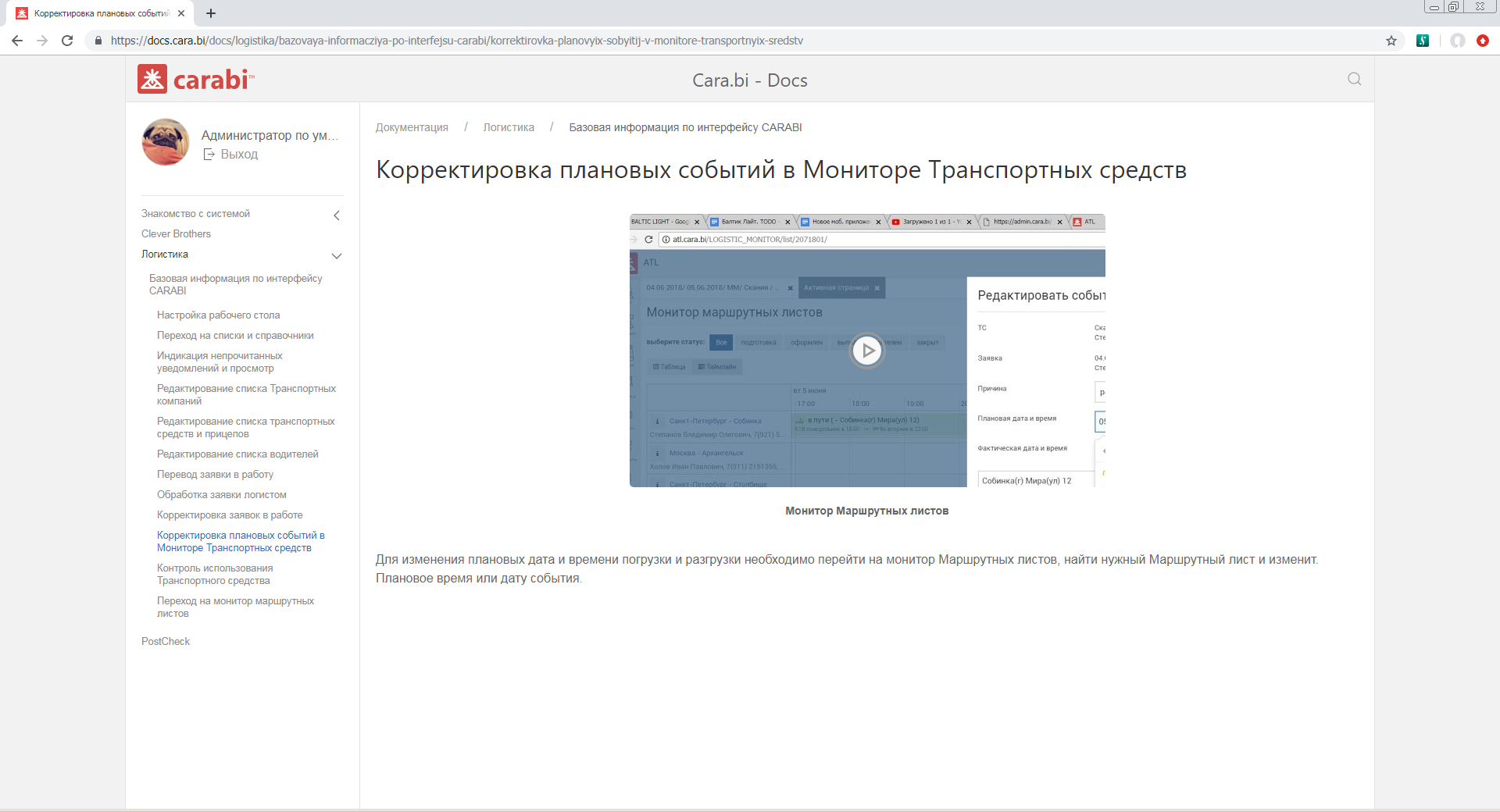1500x812 pixels.
Task: Open Настройка рабочего стола page
Action: 218,315
